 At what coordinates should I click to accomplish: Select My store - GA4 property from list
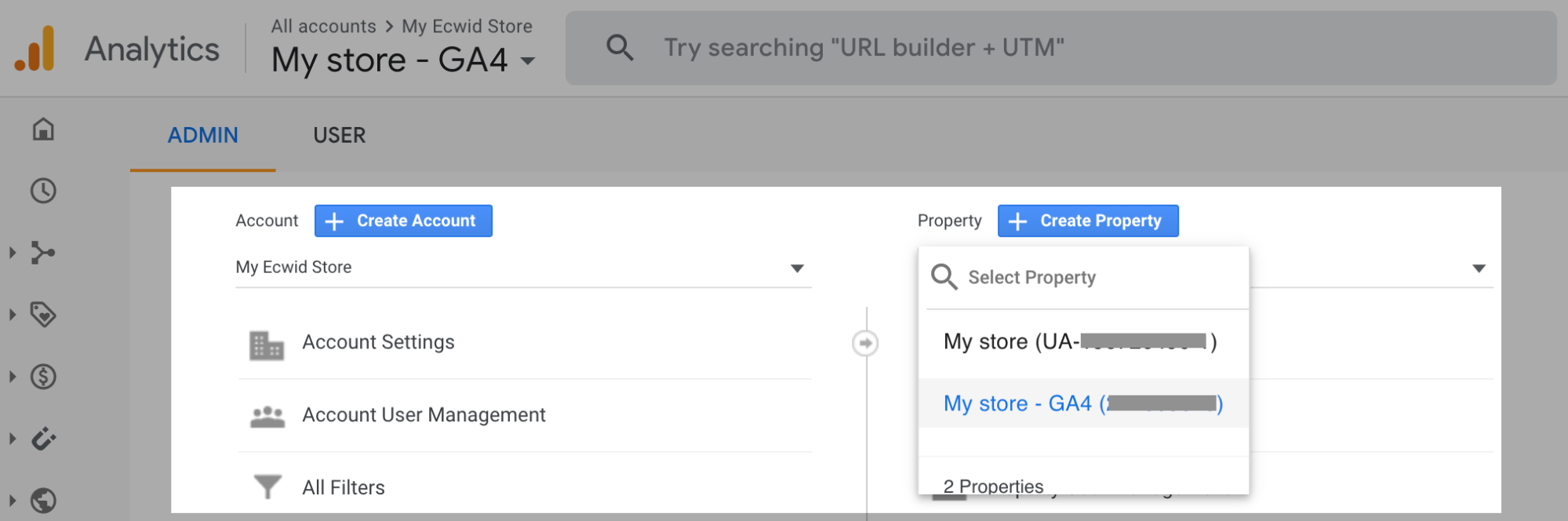pyautogui.click(x=1083, y=403)
